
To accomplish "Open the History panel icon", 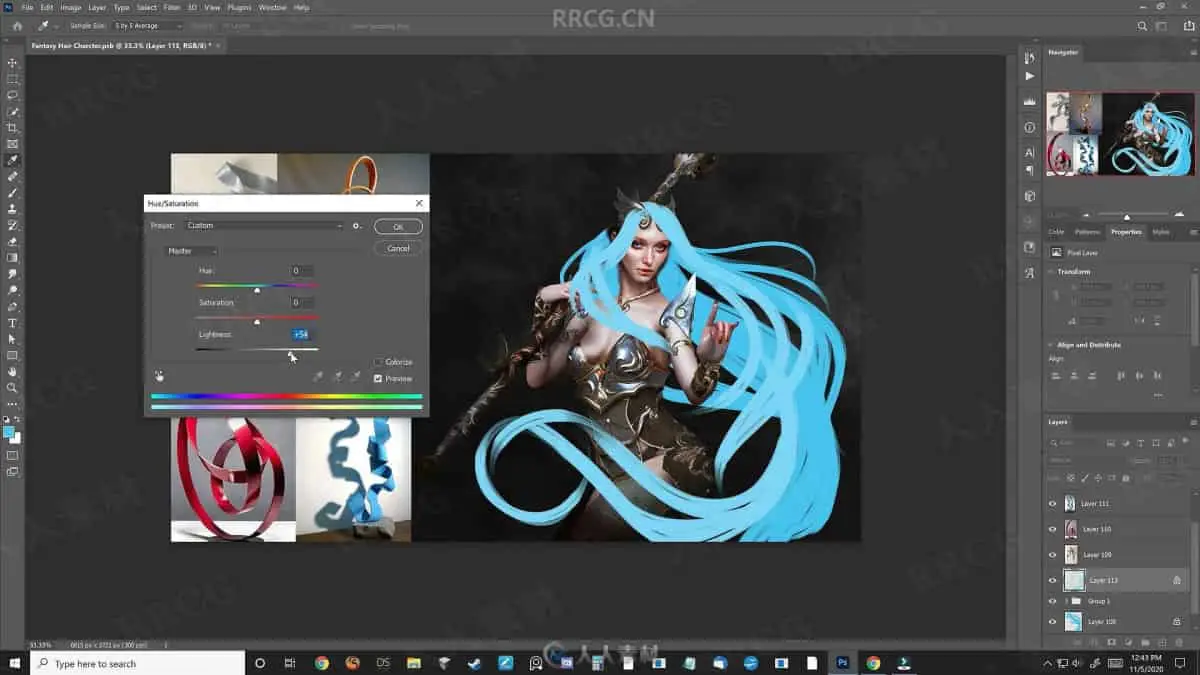I will tap(1030, 58).
